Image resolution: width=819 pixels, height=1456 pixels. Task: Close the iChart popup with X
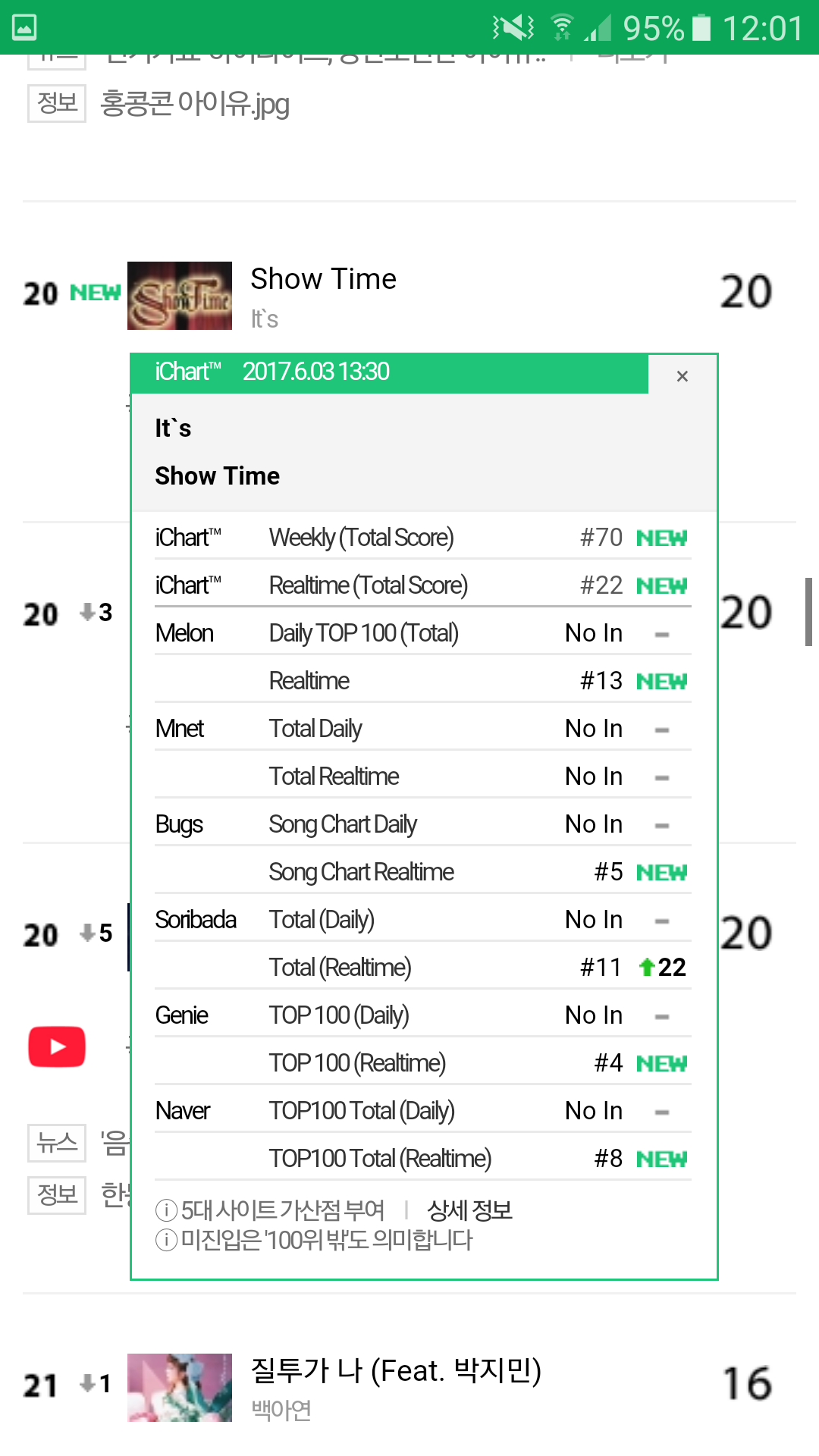click(682, 376)
